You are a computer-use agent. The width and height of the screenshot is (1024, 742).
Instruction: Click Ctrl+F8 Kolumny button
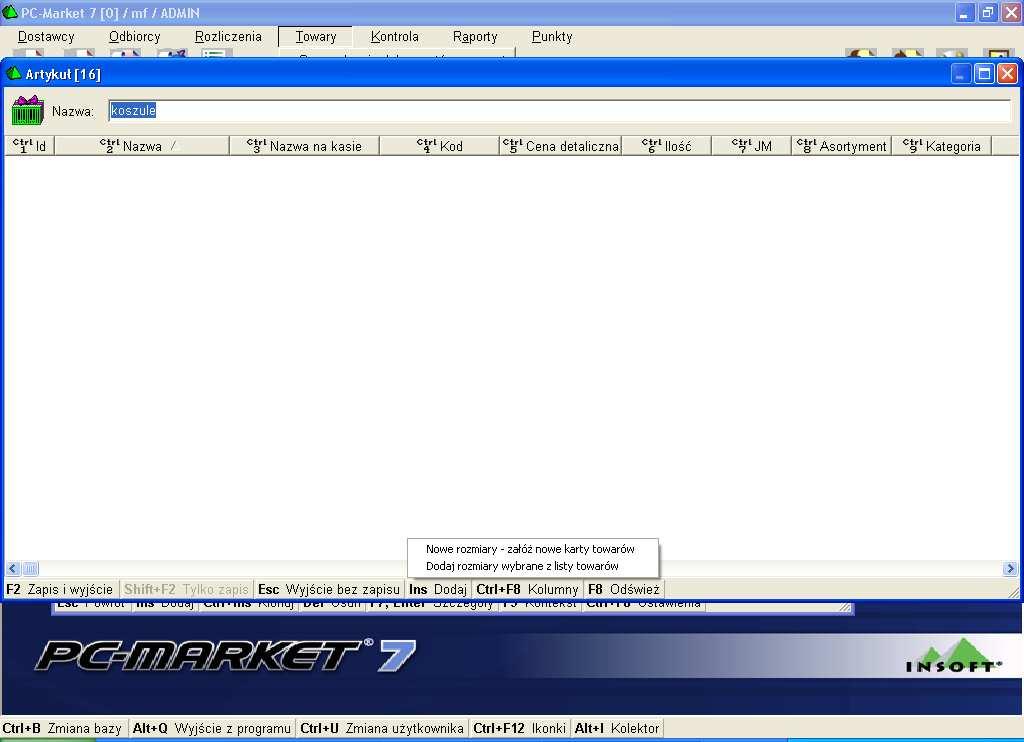pos(527,589)
